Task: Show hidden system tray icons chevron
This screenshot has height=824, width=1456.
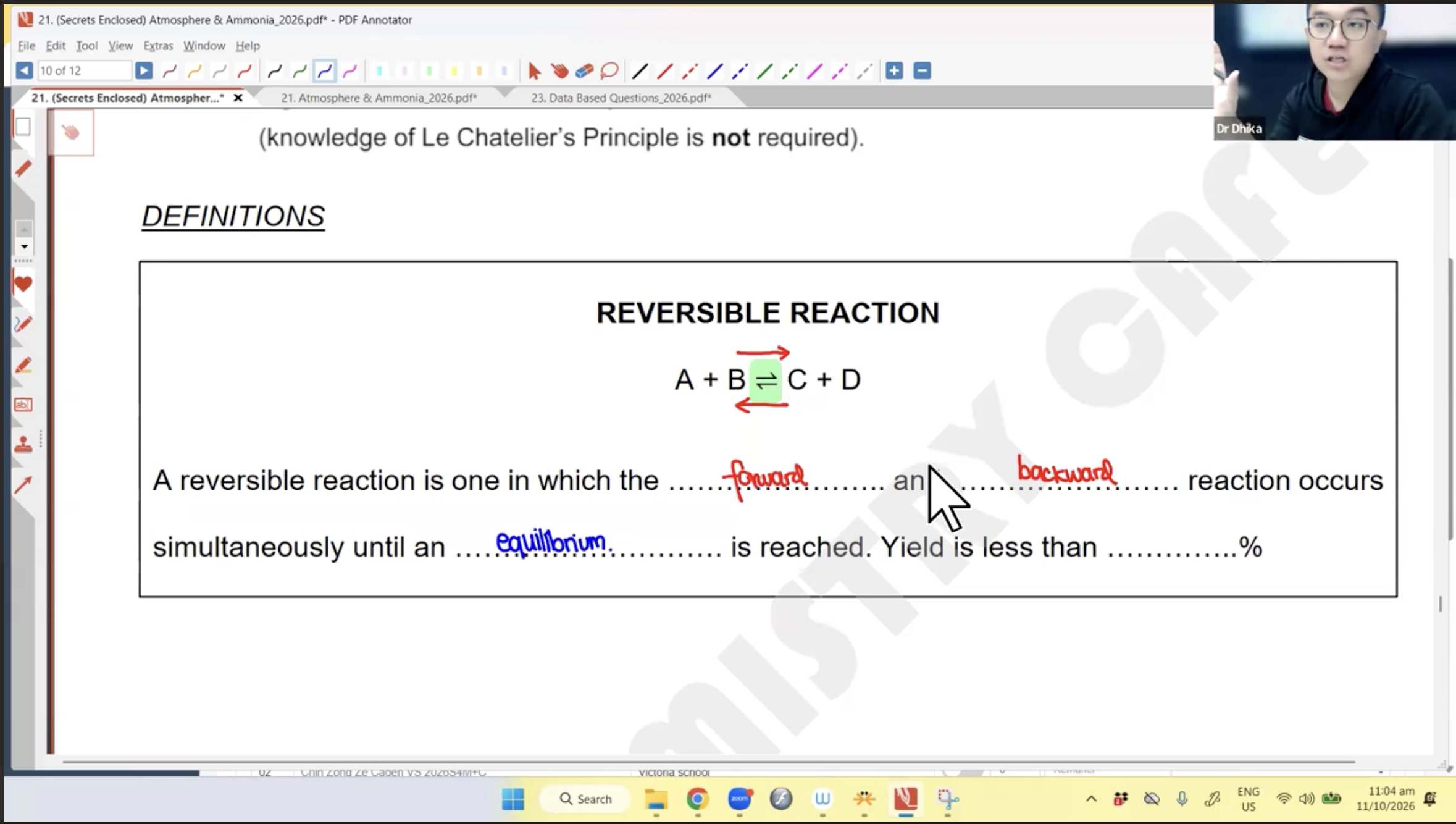Action: click(x=1091, y=799)
